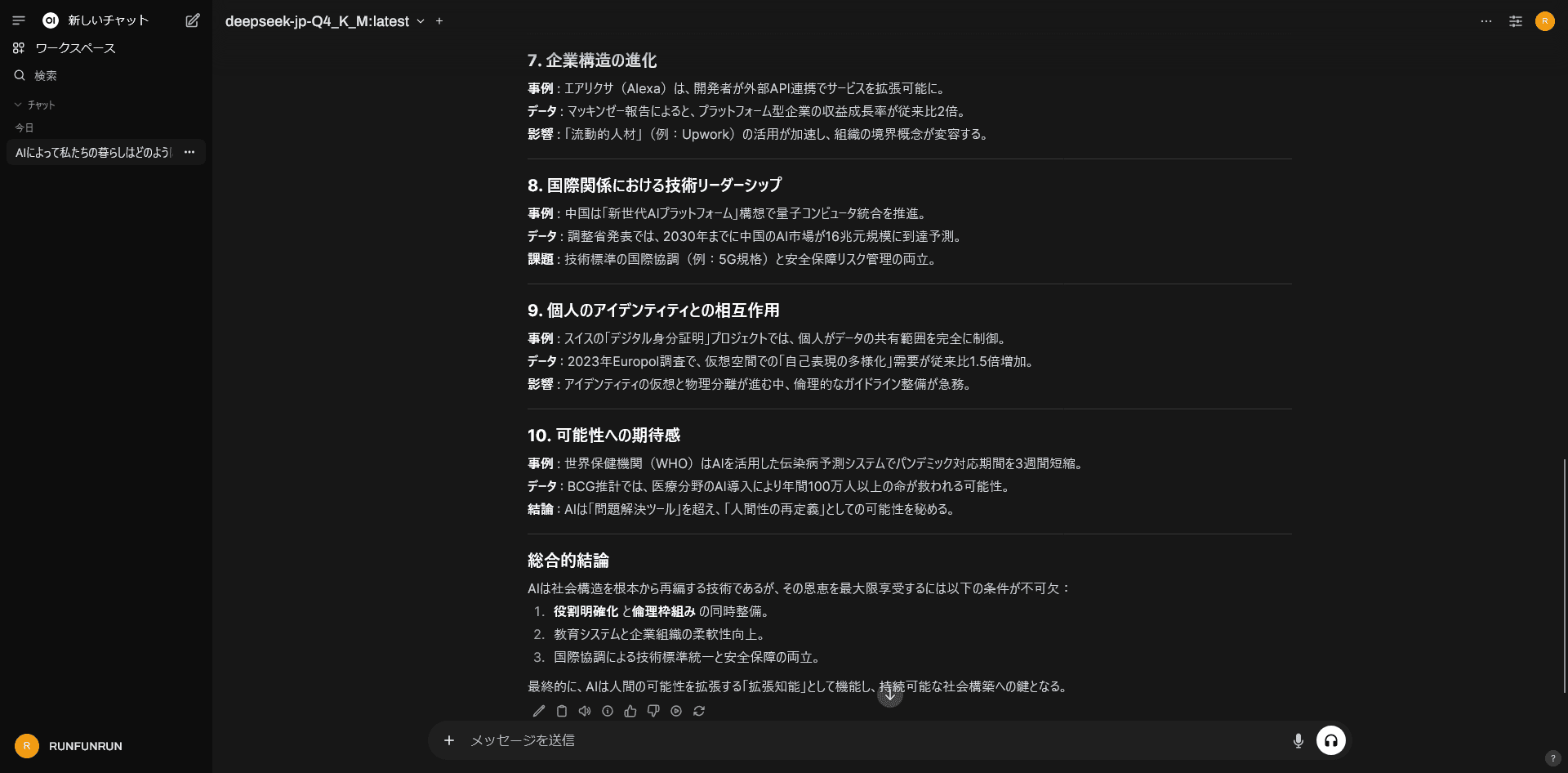Viewport: 1568px width, 773px height.
Task: Click list item 国際協調による技術標準統一
Action: pos(688,657)
